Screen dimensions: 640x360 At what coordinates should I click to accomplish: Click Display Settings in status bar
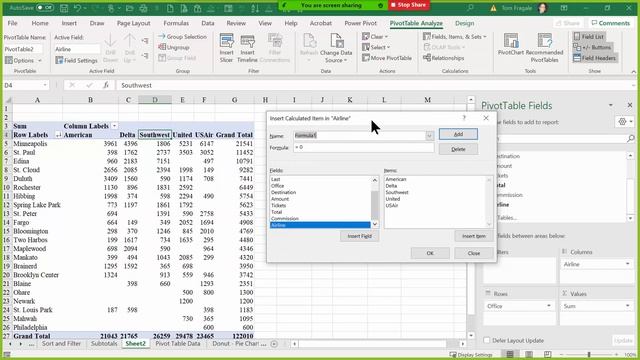pos(471,355)
